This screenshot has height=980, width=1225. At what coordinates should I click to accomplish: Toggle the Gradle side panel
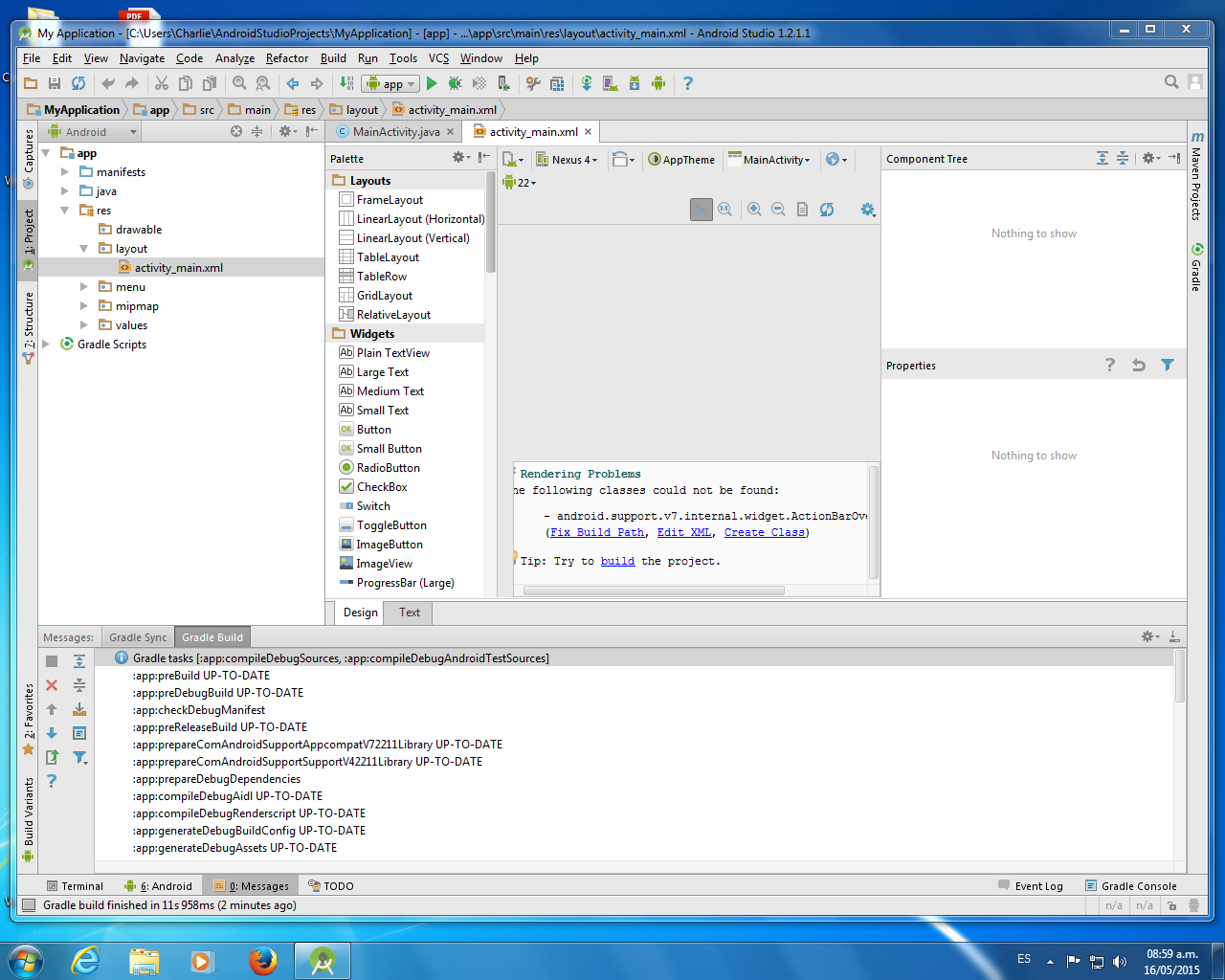(x=1196, y=268)
